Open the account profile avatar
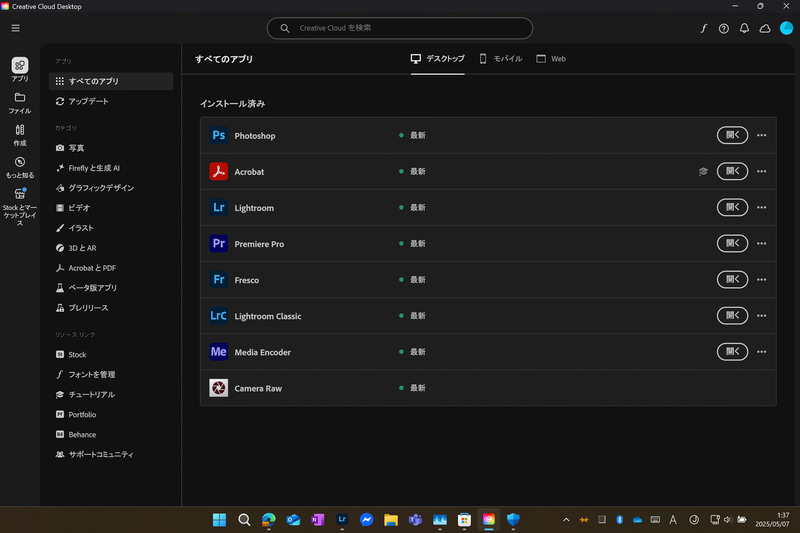Screen dimensions: 800x533 (x=786, y=28)
